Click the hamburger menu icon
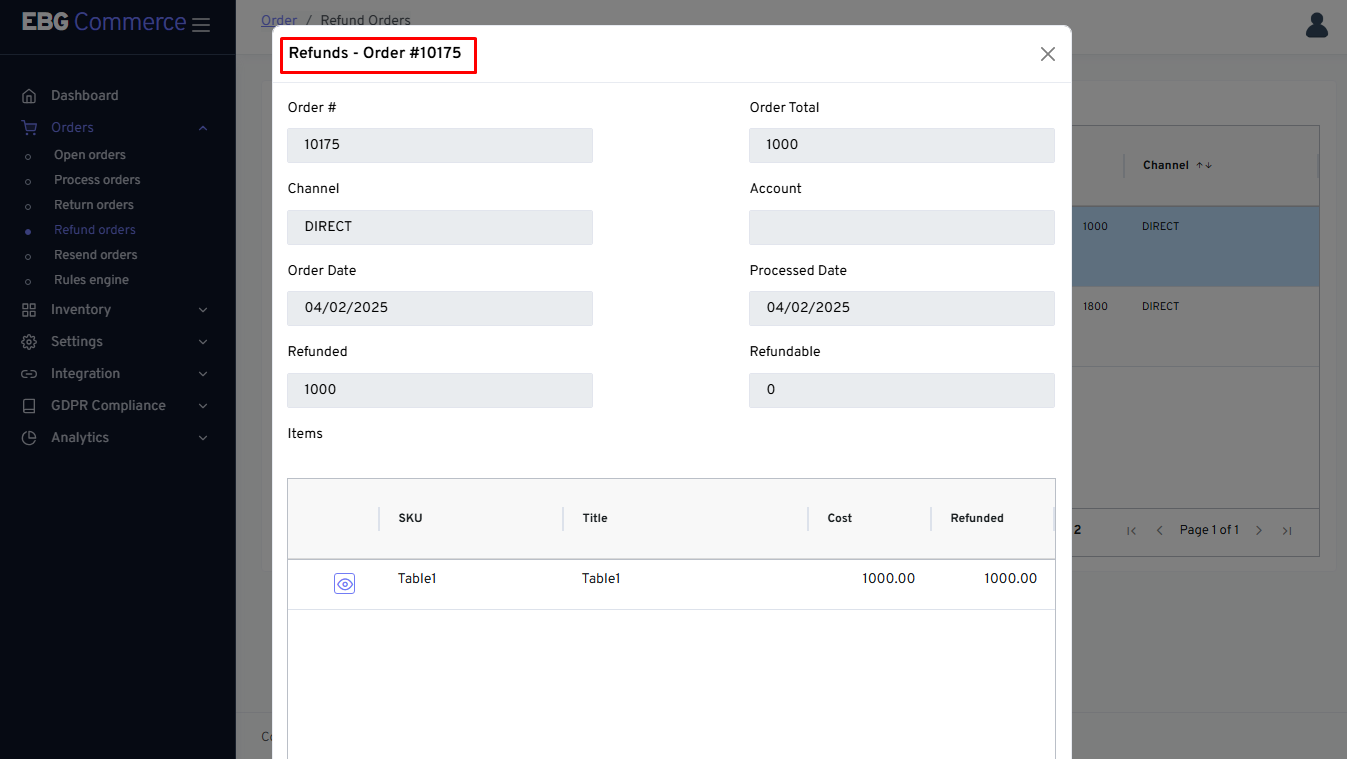The image size is (1347, 759). 201,25
